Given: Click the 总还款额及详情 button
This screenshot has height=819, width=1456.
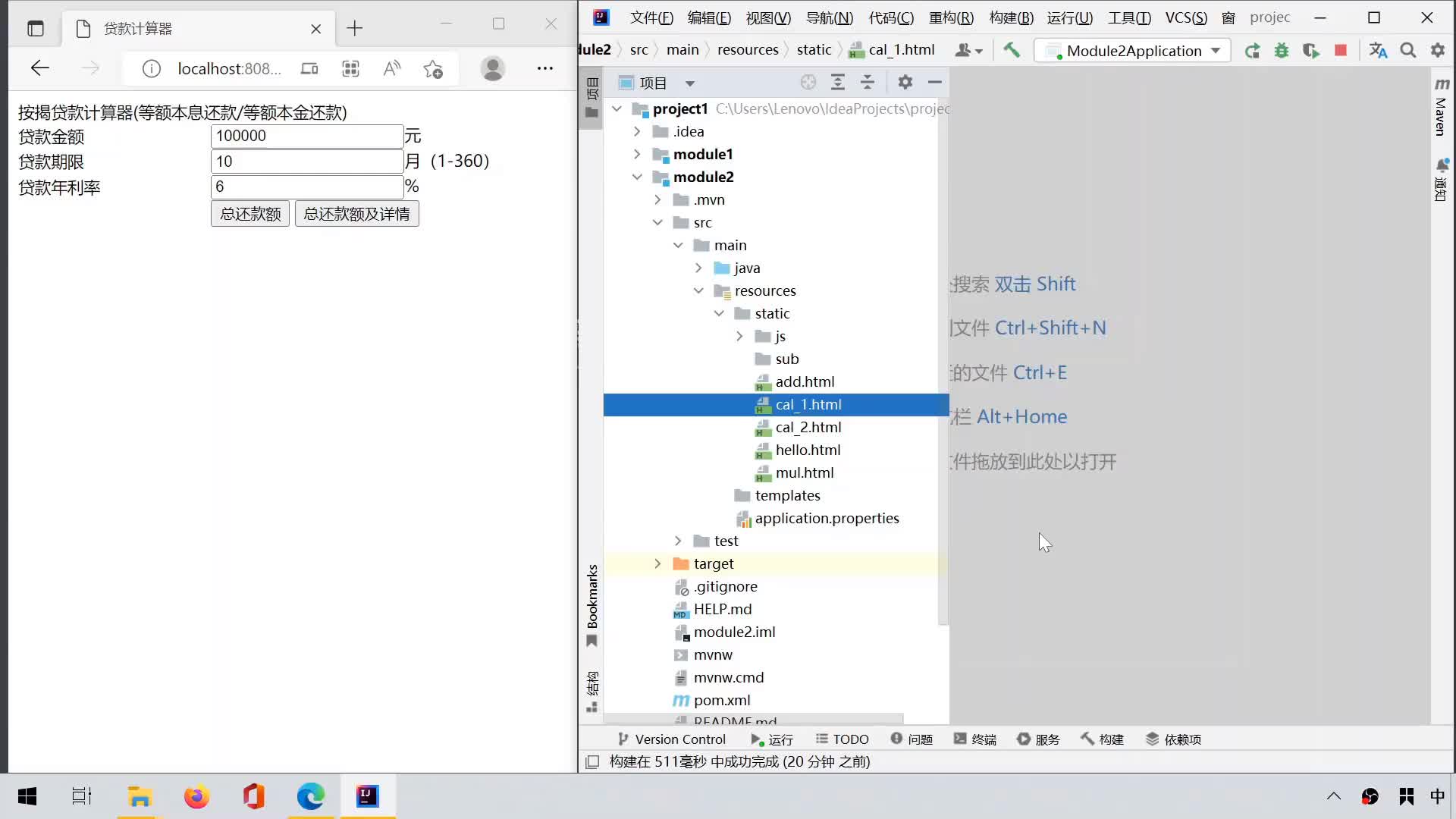Looking at the screenshot, I should [x=356, y=214].
